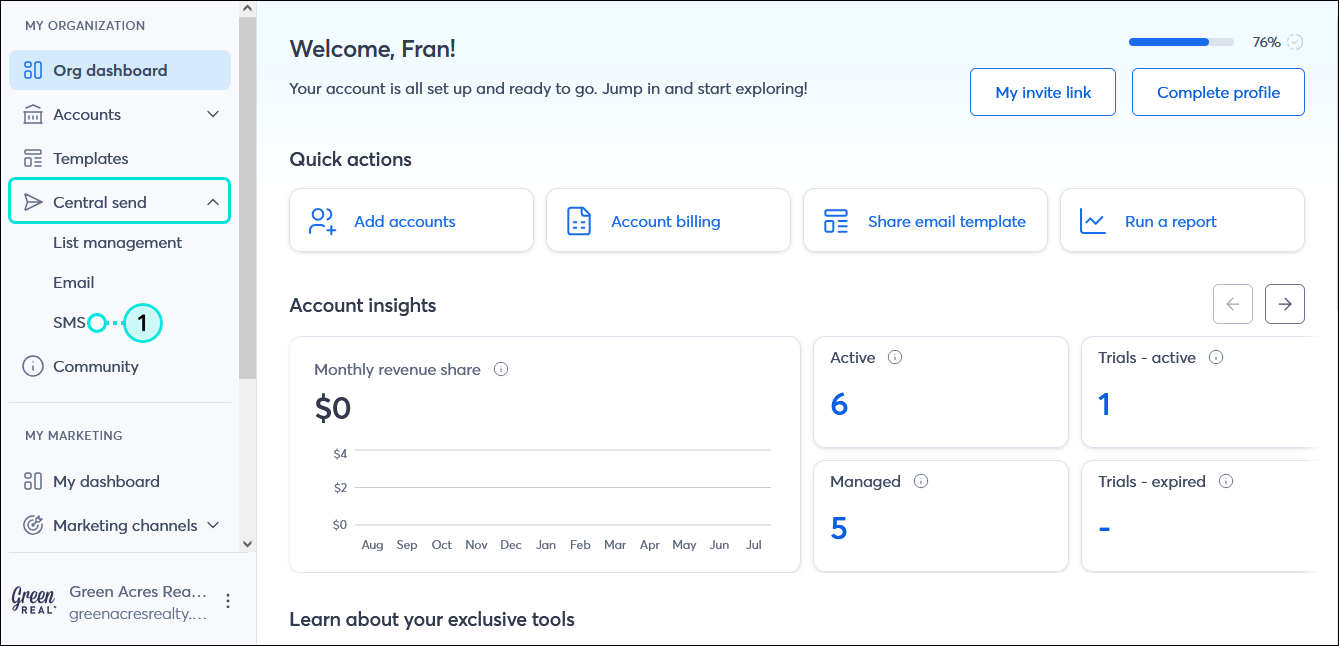Click the Account billing document icon

[x=578, y=220]
